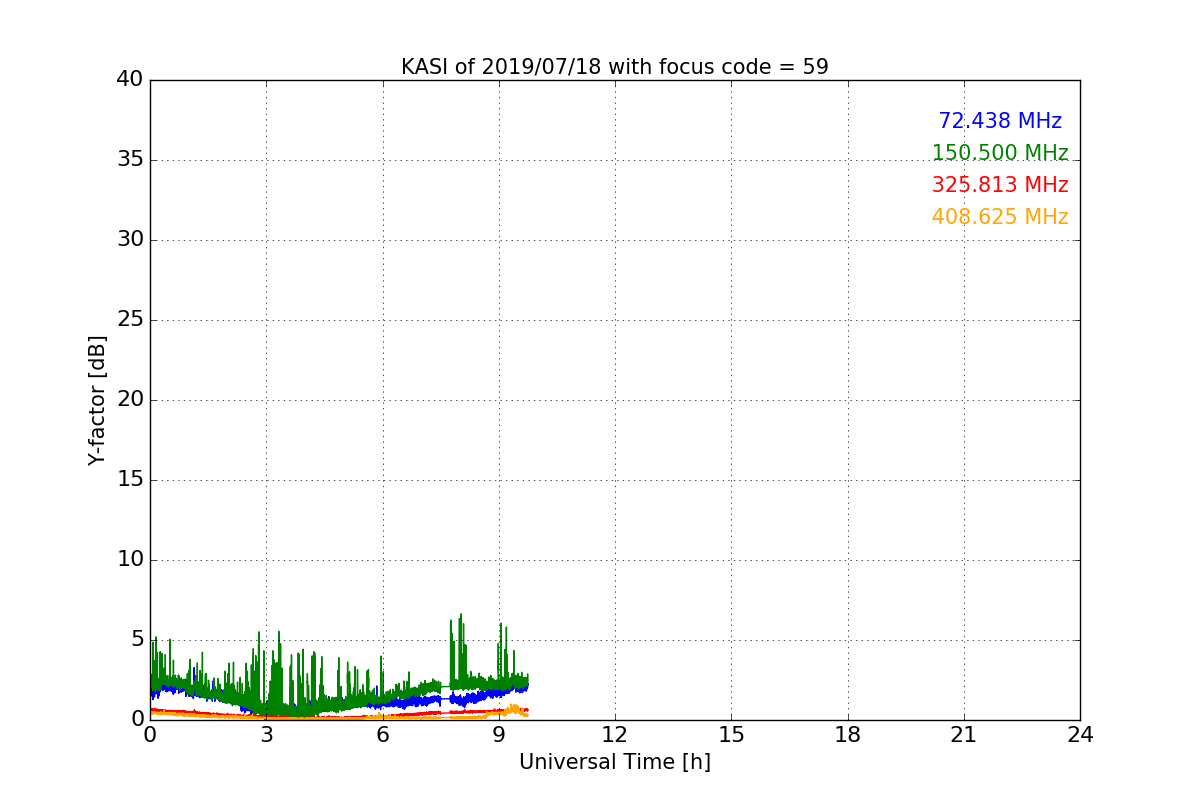Select the green 150.500 MHz legend label
Screen dimensions: 1200x800
tap(999, 153)
